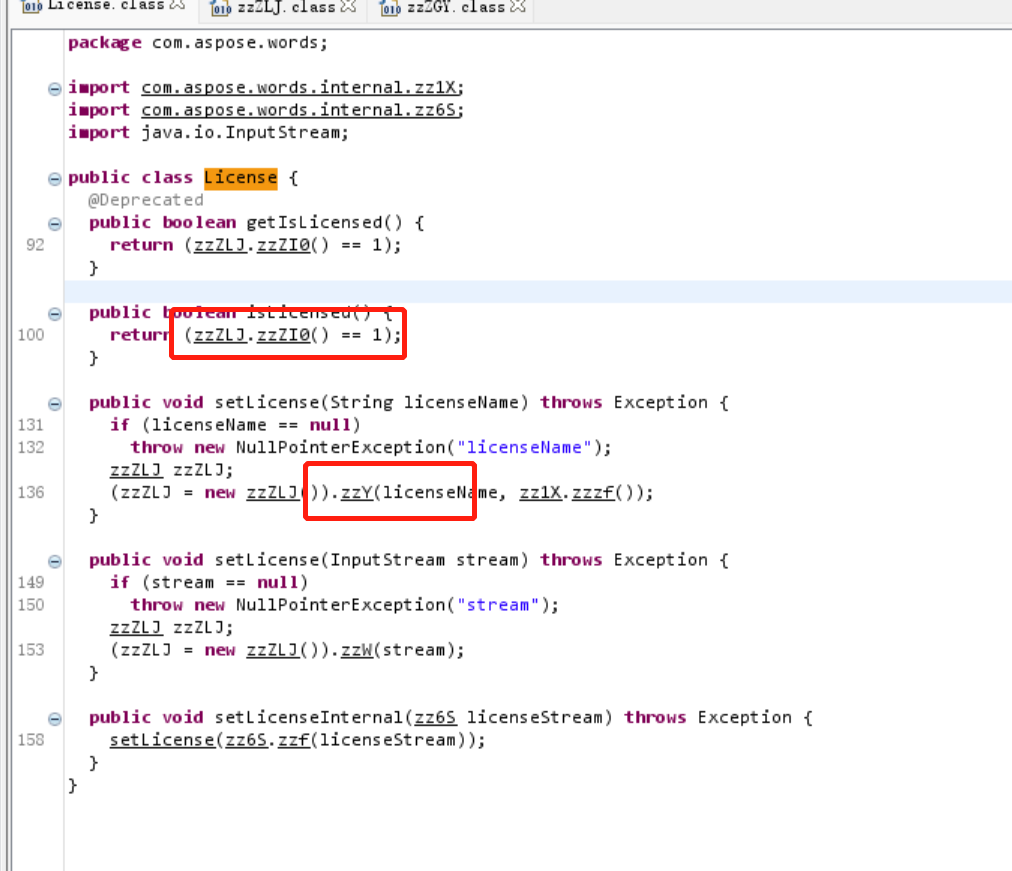Open zzZLJ type declaration above line 136
This screenshot has width=1012, height=871.
click(136, 470)
